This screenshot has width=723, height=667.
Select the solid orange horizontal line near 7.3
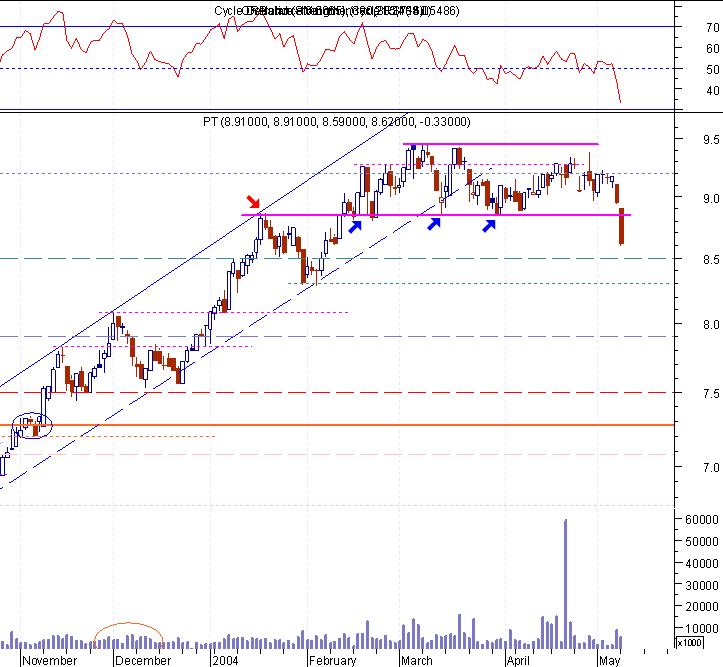pos(337,425)
